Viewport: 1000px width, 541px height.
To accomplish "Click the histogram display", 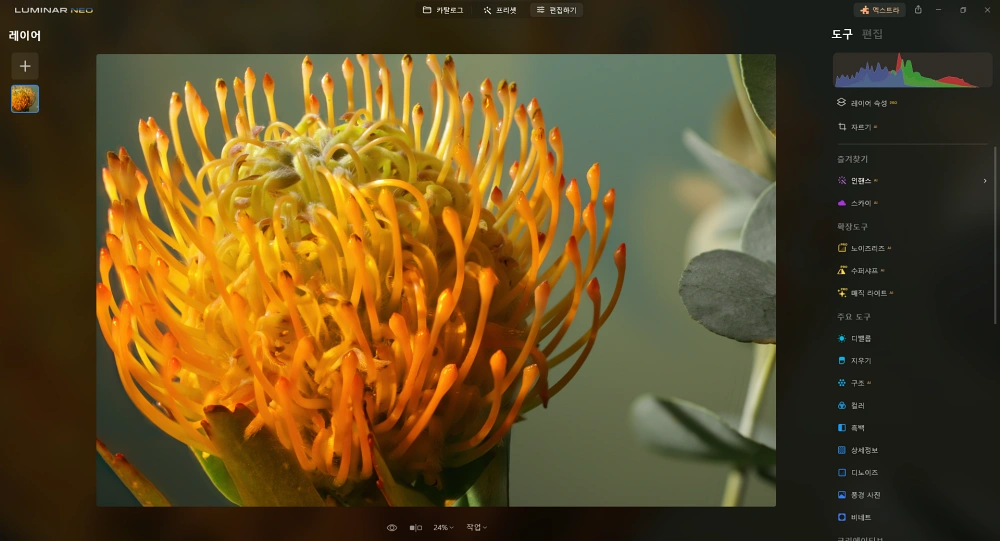I will pyautogui.click(x=912, y=70).
